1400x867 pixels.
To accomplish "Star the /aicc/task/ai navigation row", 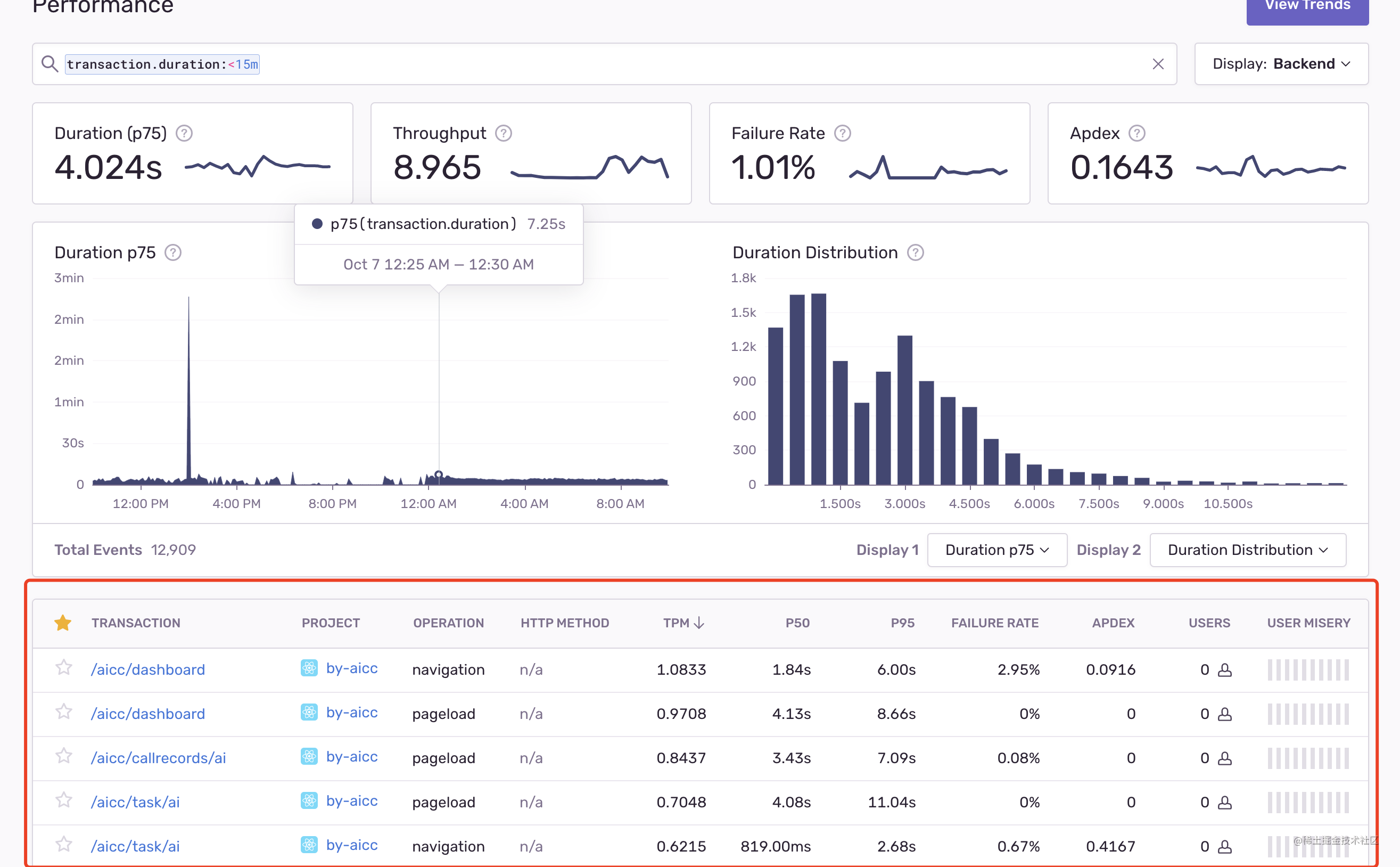I will coord(63,845).
